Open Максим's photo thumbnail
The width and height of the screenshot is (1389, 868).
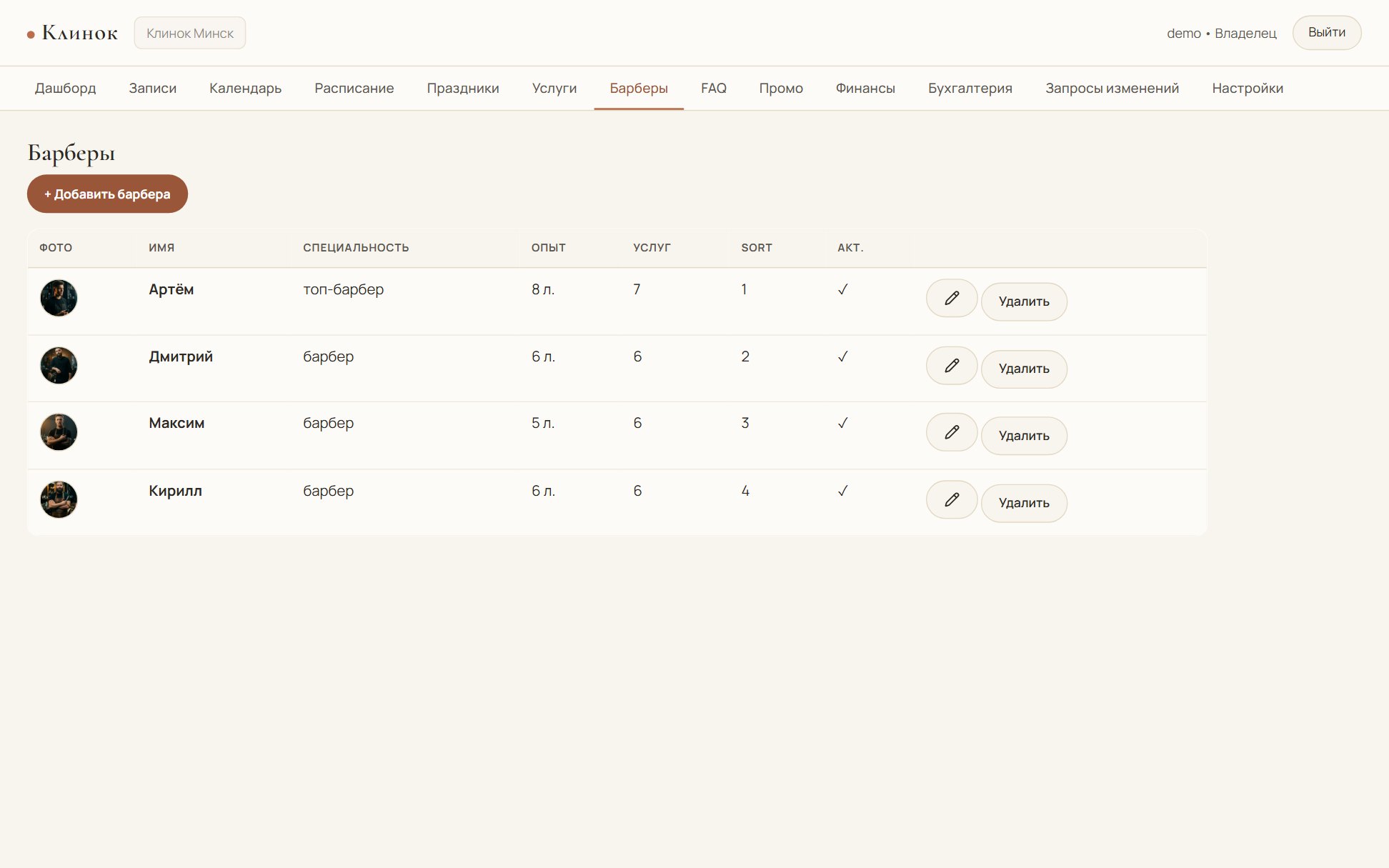(x=59, y=432)
